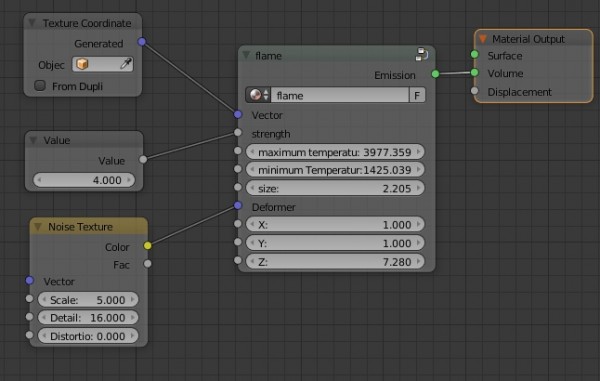Screen dimensions: 600x381
Task: Click the cube object icon in Texture Coordinate
Action: 82,64
